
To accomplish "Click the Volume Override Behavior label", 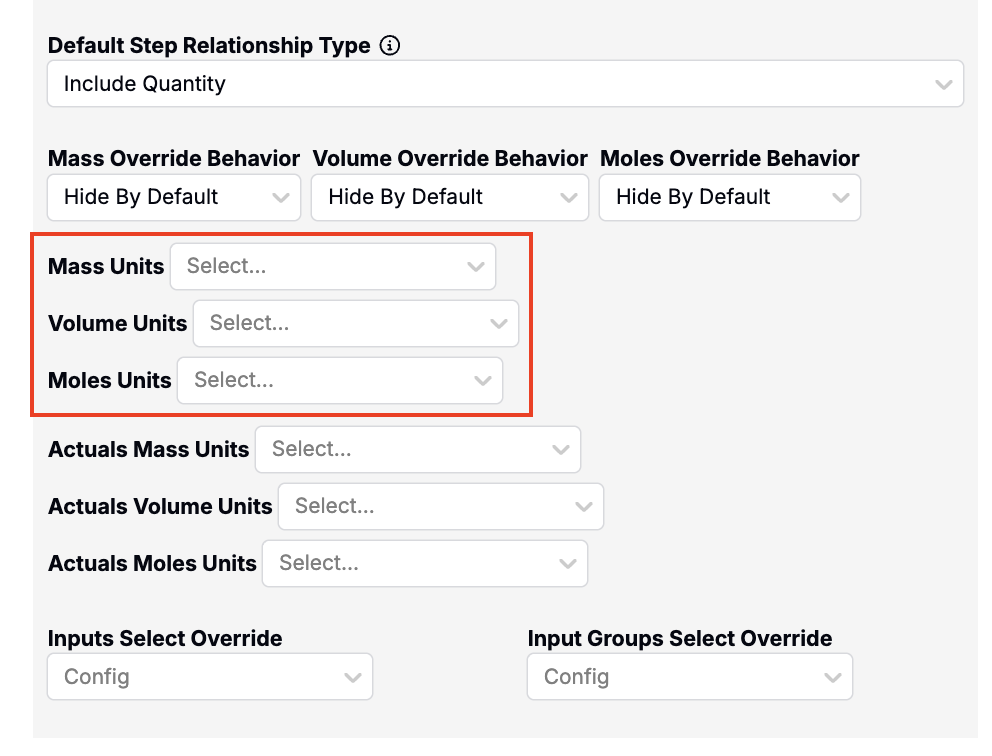I will [x=450, y=159].
